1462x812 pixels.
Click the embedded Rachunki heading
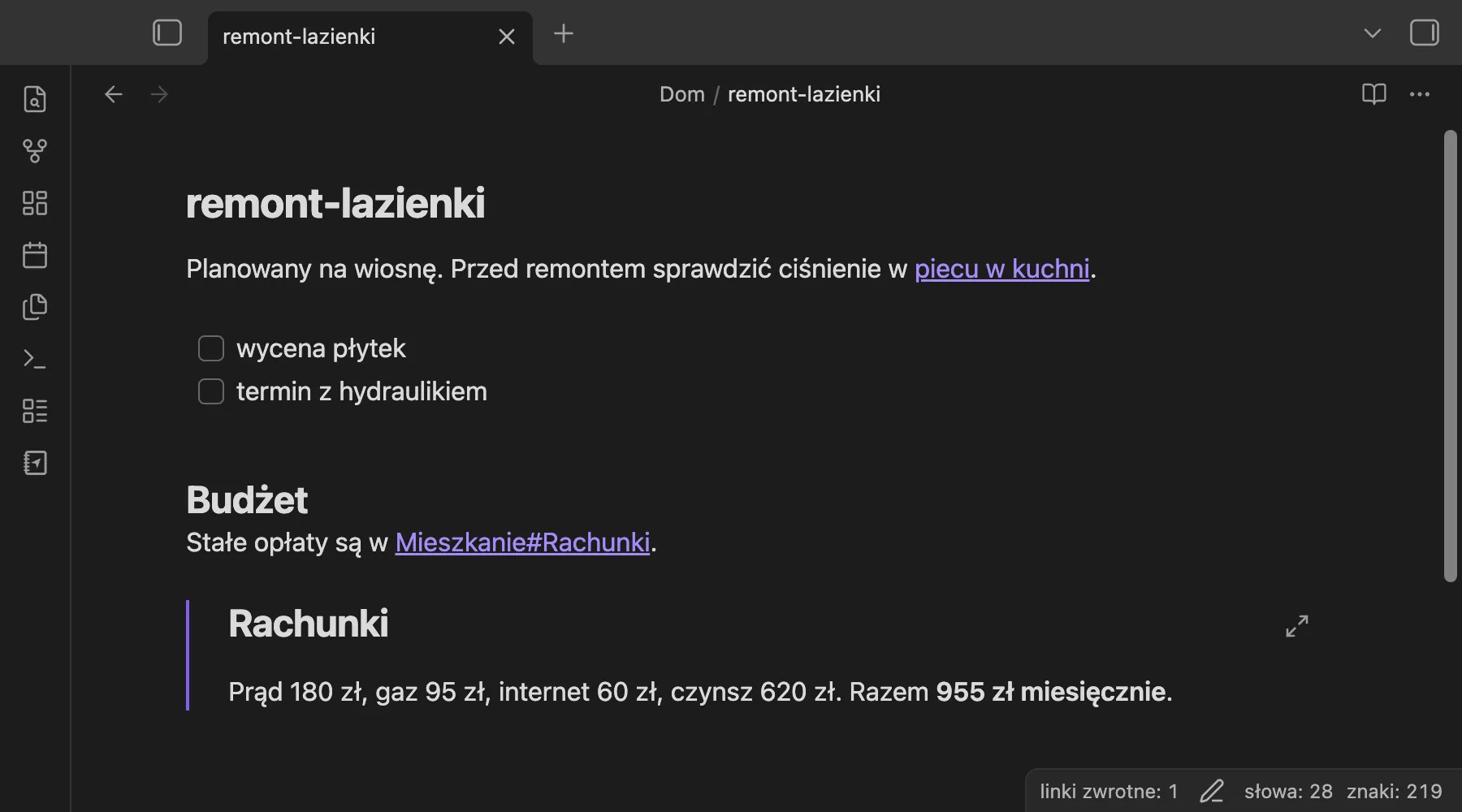click(309, 624)
